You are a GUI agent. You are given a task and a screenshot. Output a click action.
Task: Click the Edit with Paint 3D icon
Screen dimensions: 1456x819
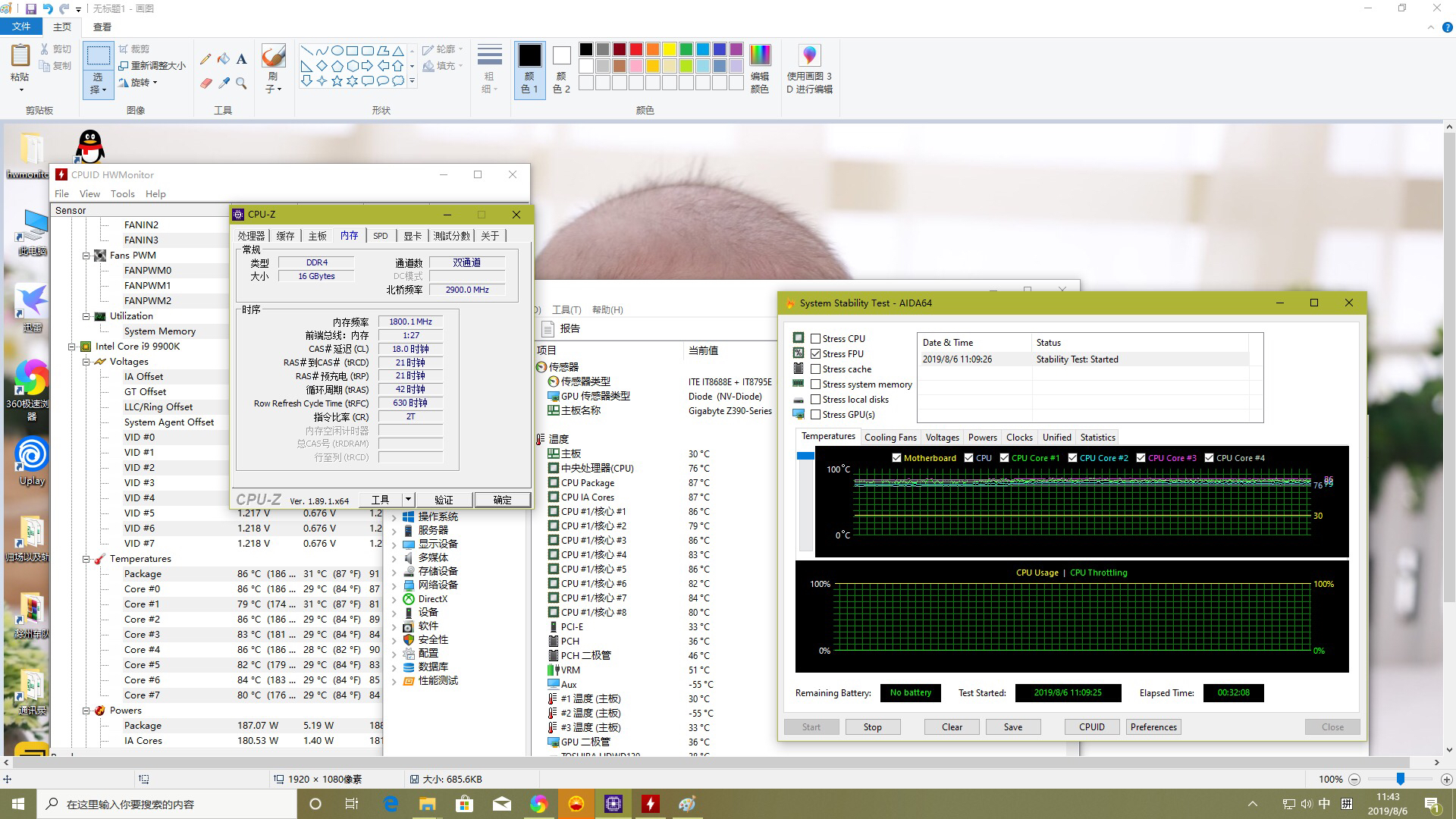[x=809, y=55]
